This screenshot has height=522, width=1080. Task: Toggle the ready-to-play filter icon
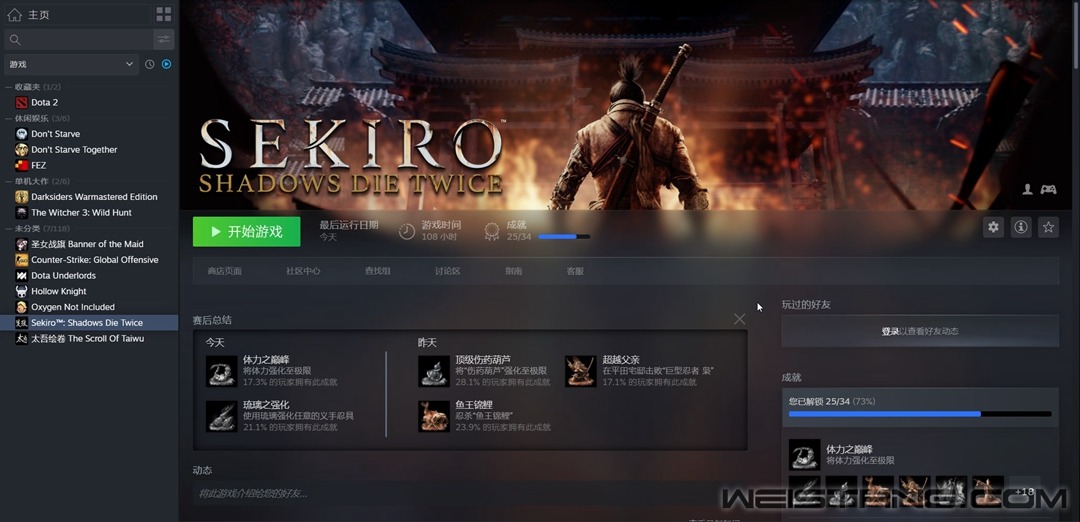point(166,64)
